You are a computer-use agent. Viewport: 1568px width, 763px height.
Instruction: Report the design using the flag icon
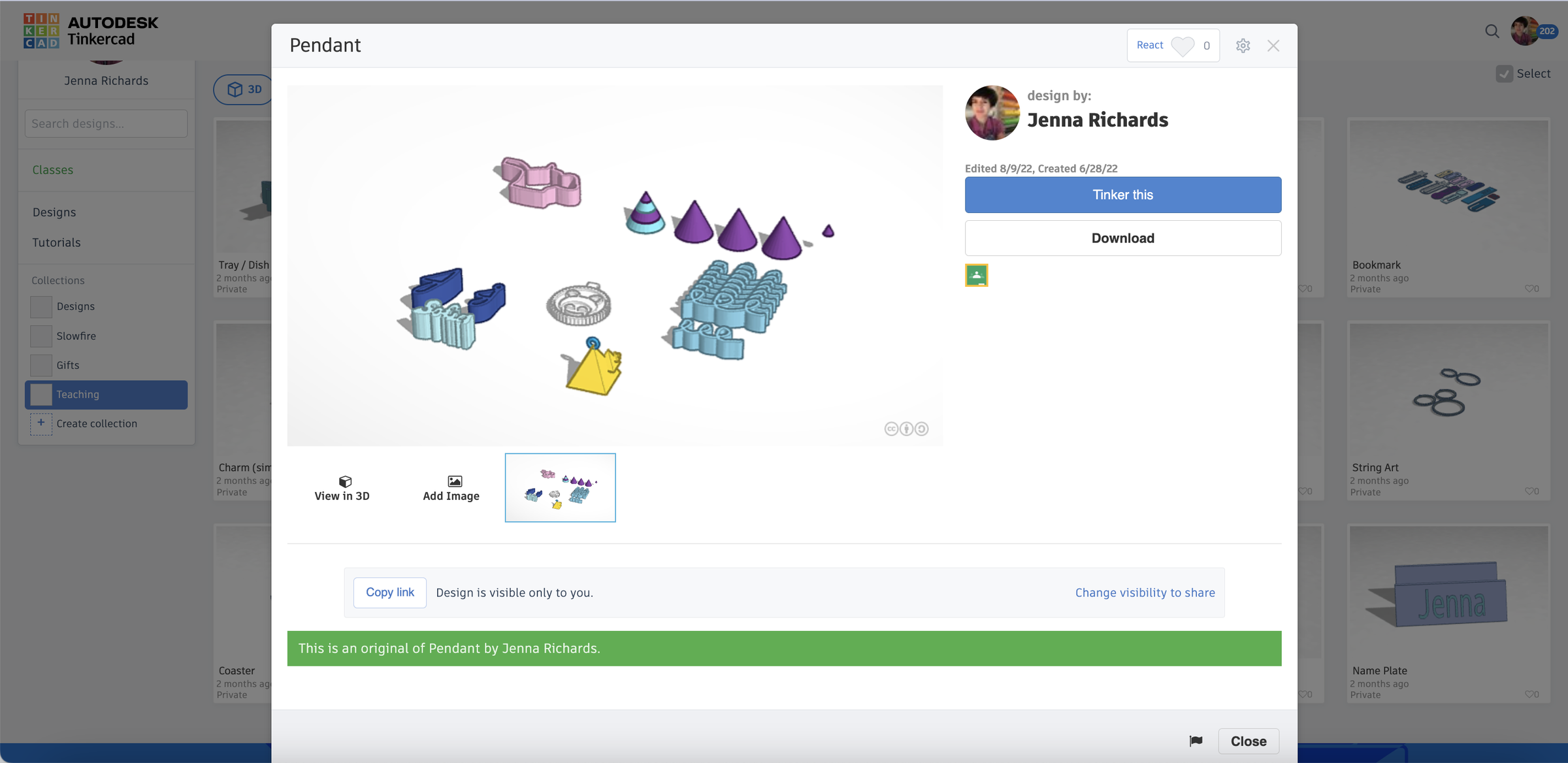coord(1196,741)
